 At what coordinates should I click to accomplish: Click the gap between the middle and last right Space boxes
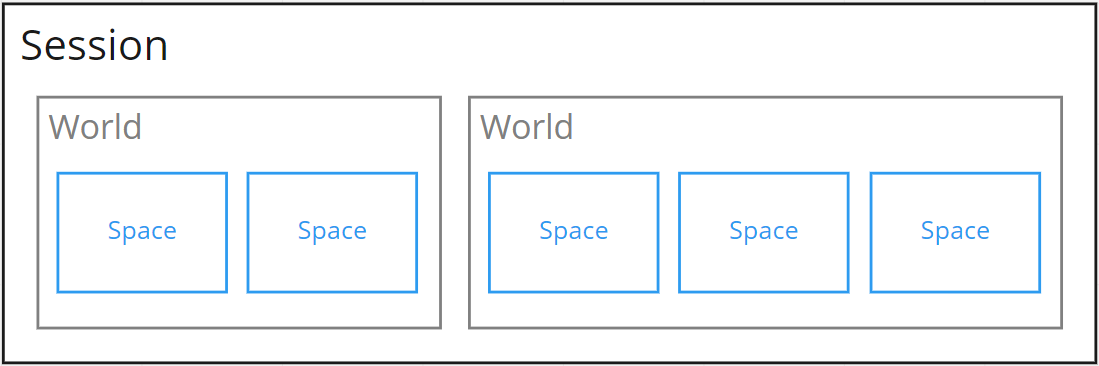click(859, 232)
